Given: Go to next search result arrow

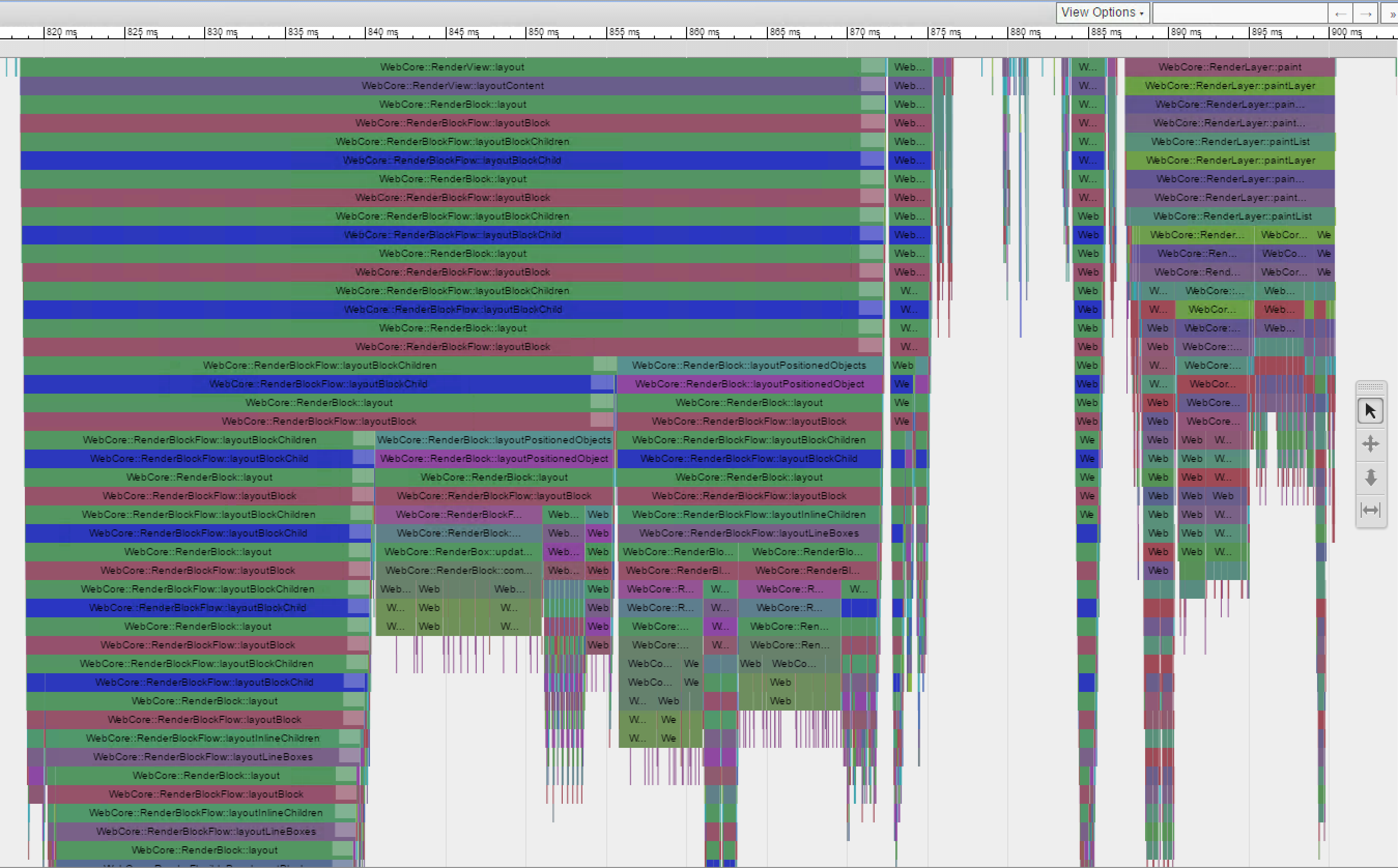Looking at the screenshot, I should 1366,14.
